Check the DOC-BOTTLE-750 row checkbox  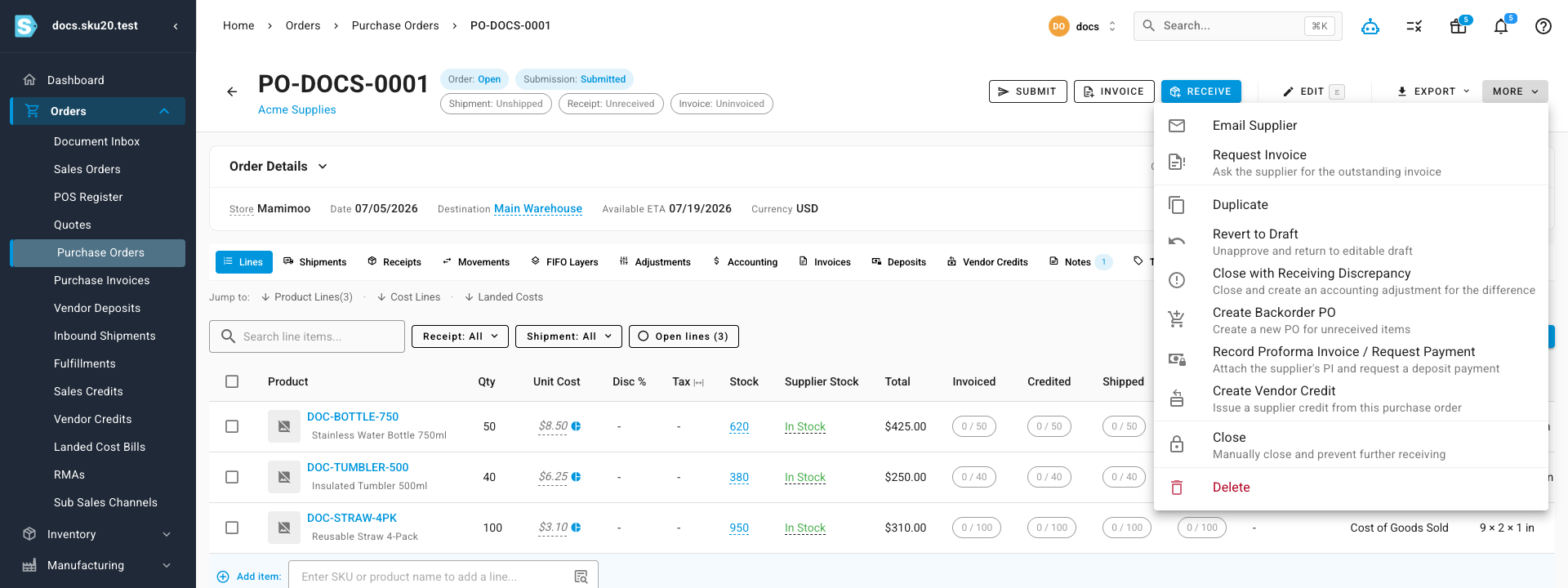pos(232,426)
